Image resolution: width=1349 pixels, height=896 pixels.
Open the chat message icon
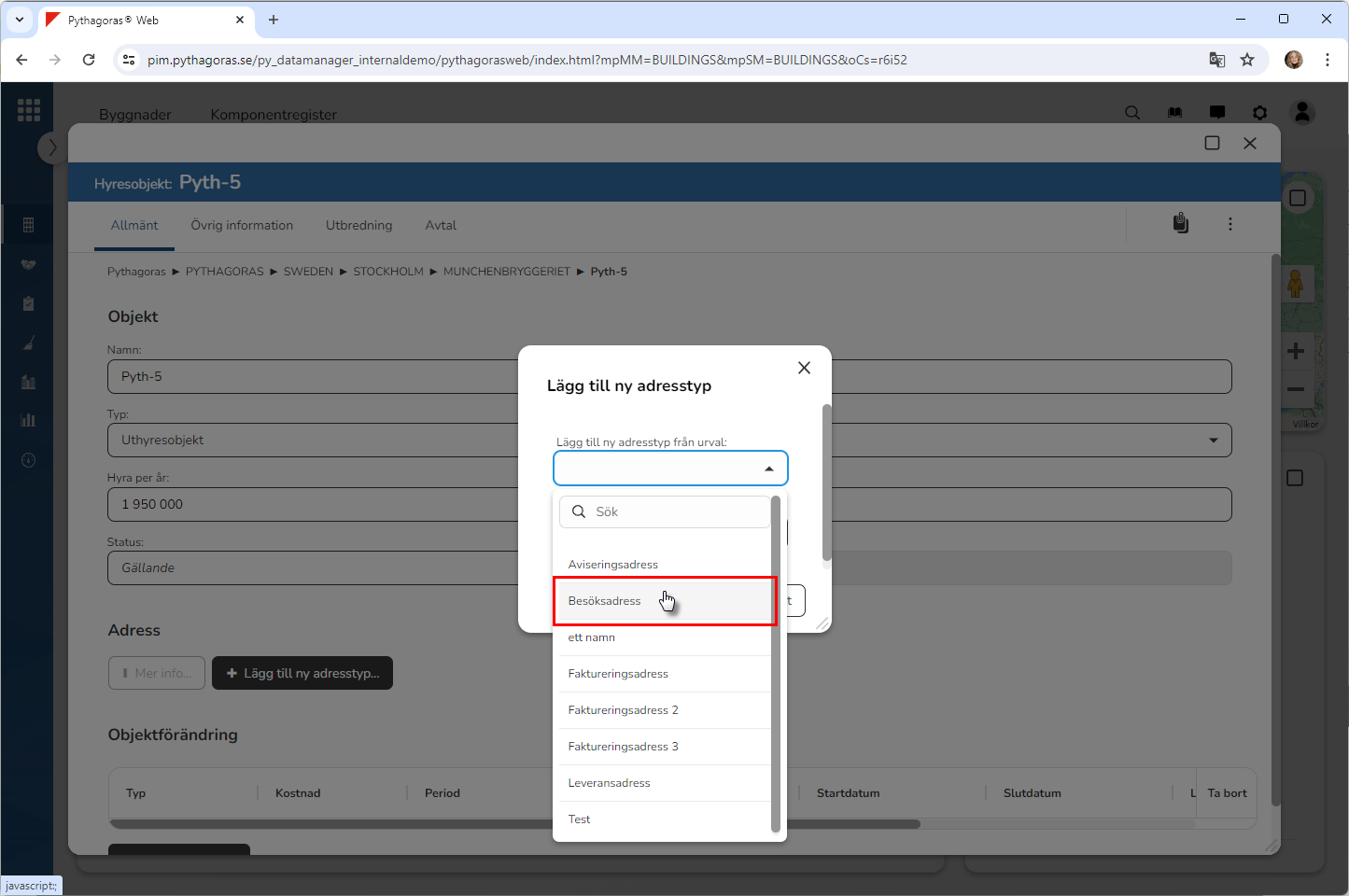[x=1217, y=113]
